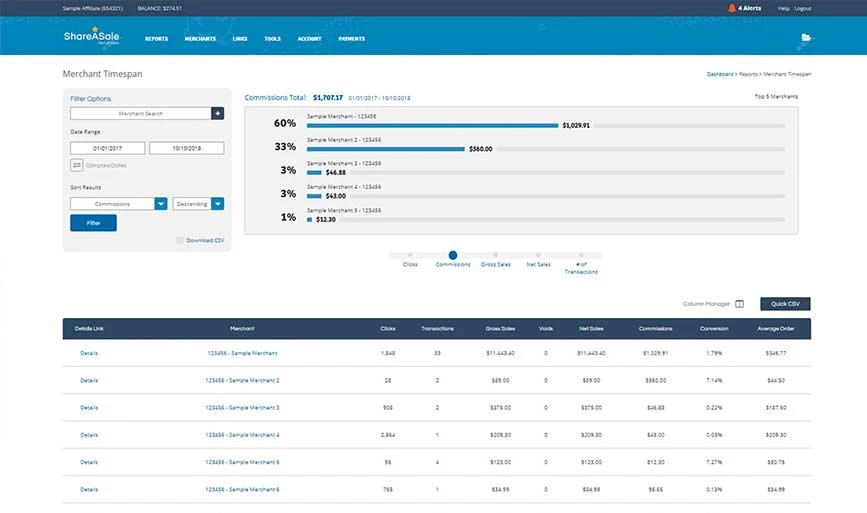Click the start date field 01/01/2017
This screenshot has height=513, width=867.
(x=107, y=148)
